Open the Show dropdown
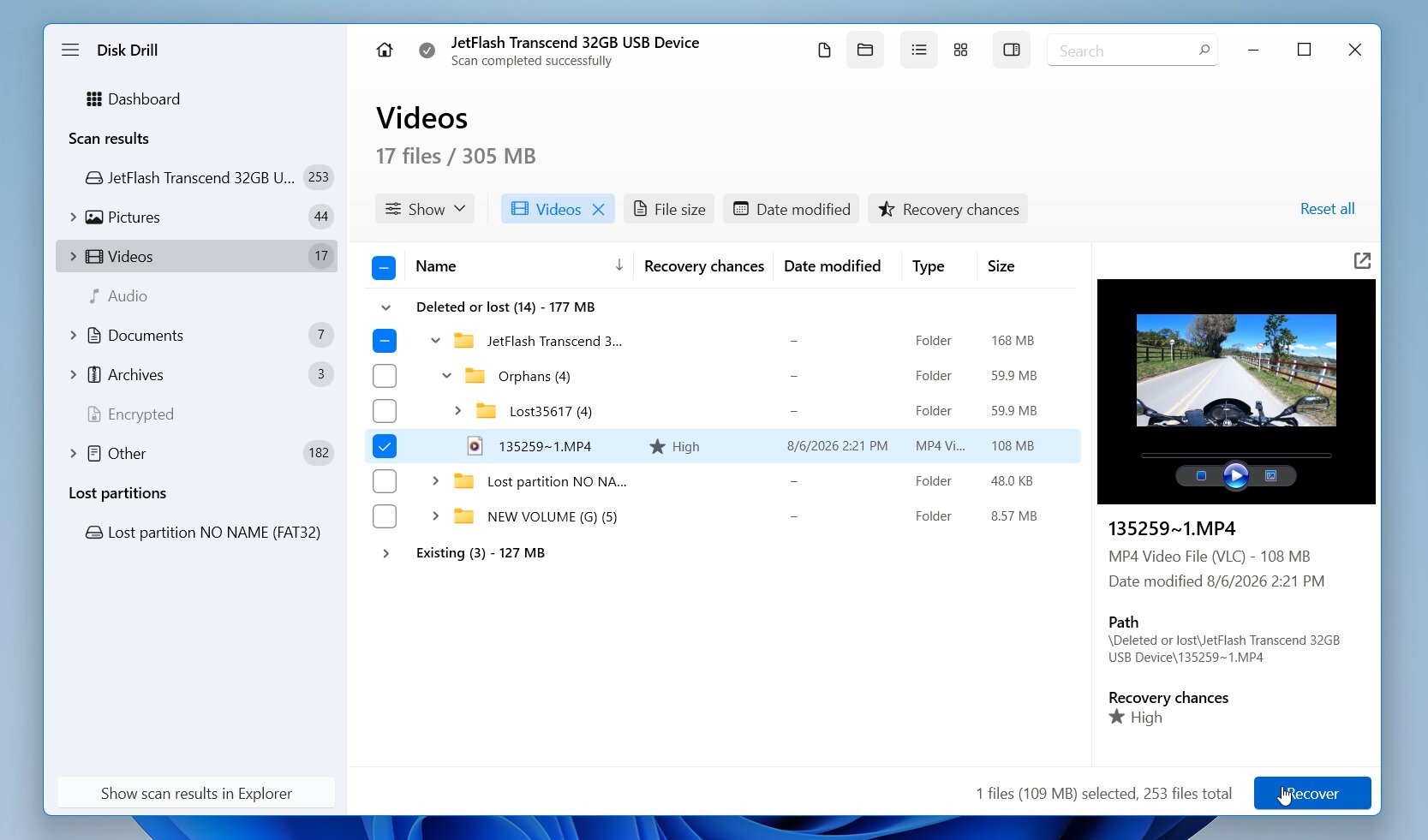 coord(425,209)
